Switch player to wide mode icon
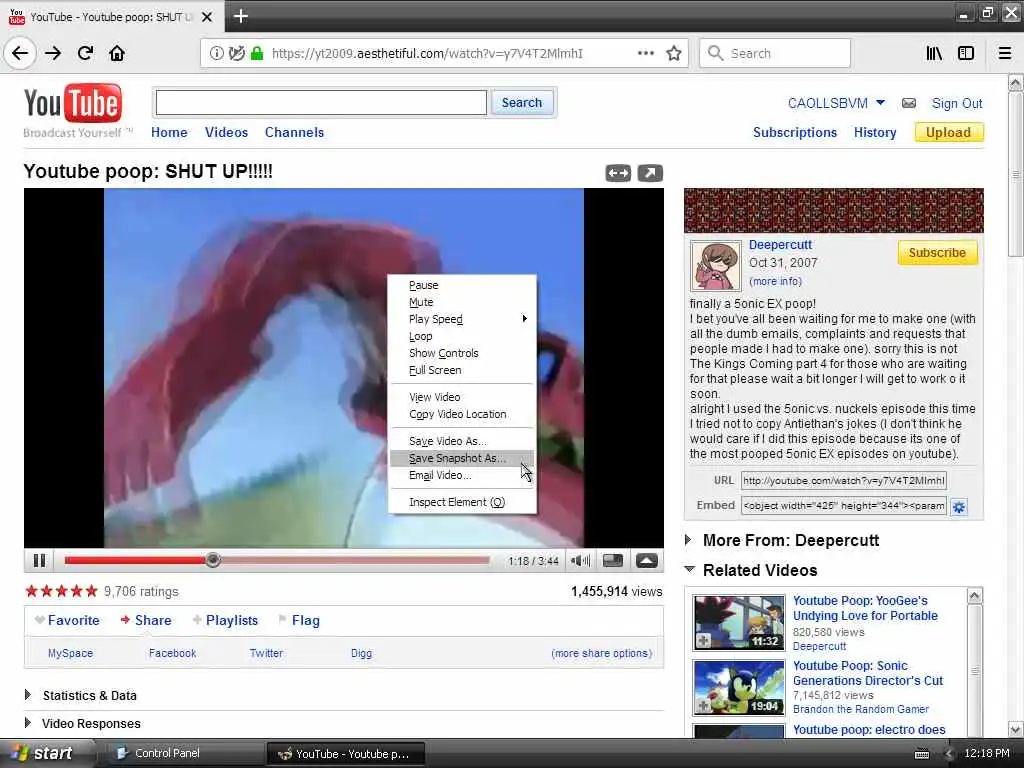Viewport: 1024px width, 768px height. pyautogui.click(x=618, y=173)
